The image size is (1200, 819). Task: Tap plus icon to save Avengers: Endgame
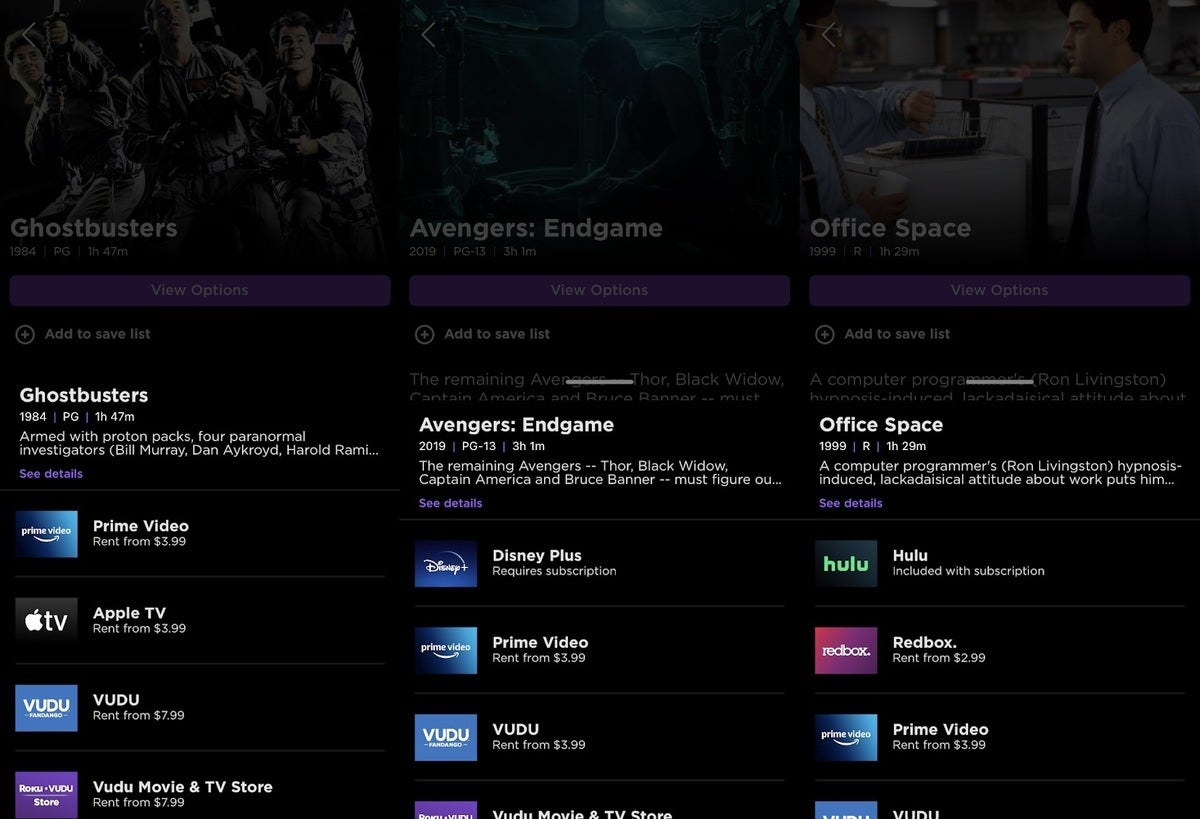(425, 334)
